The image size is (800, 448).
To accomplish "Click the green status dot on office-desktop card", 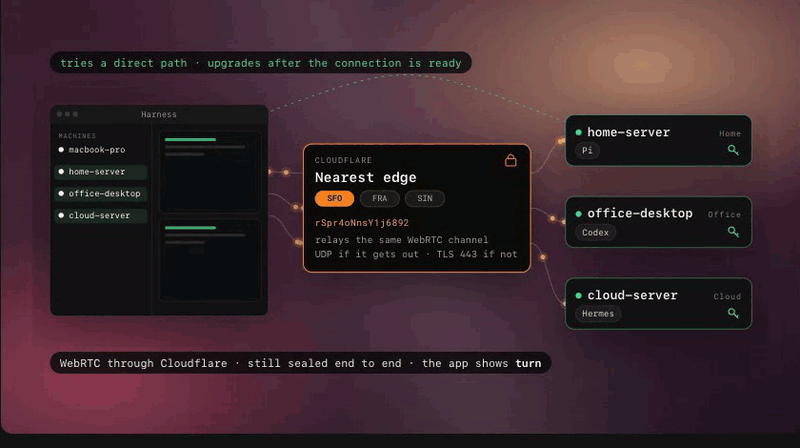I will (x=579, y=214).
